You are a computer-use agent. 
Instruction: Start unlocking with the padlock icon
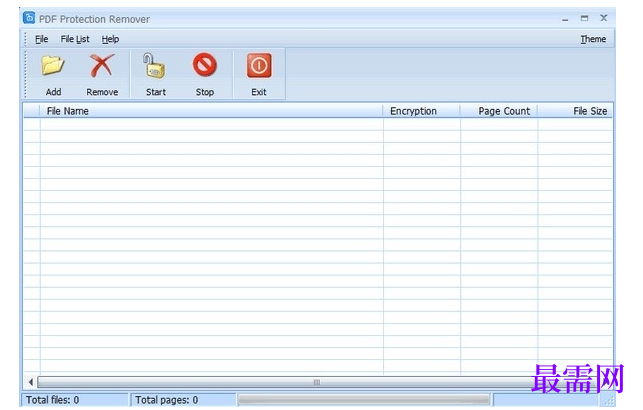coord(155,66)
